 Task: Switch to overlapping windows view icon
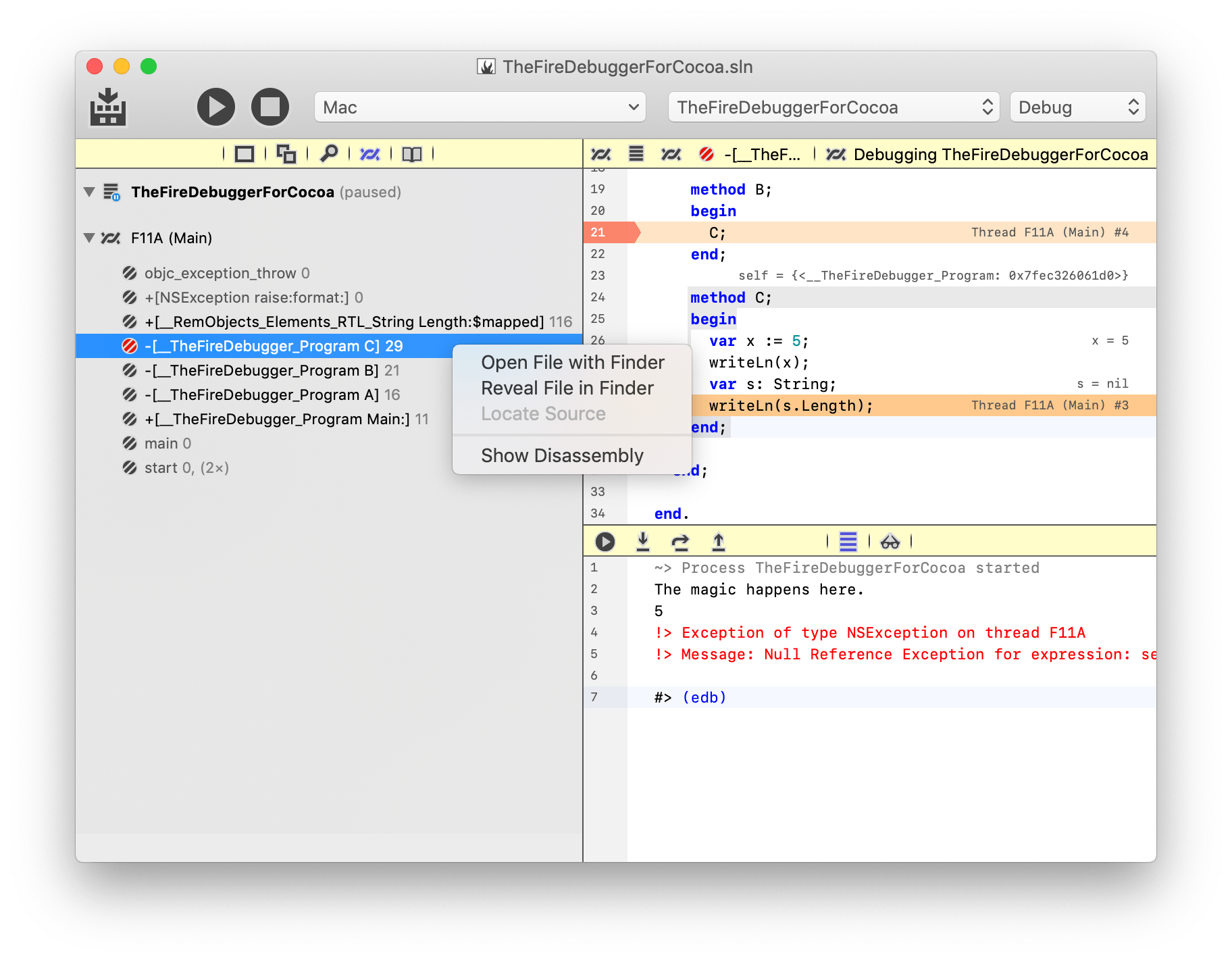[286, 154]
